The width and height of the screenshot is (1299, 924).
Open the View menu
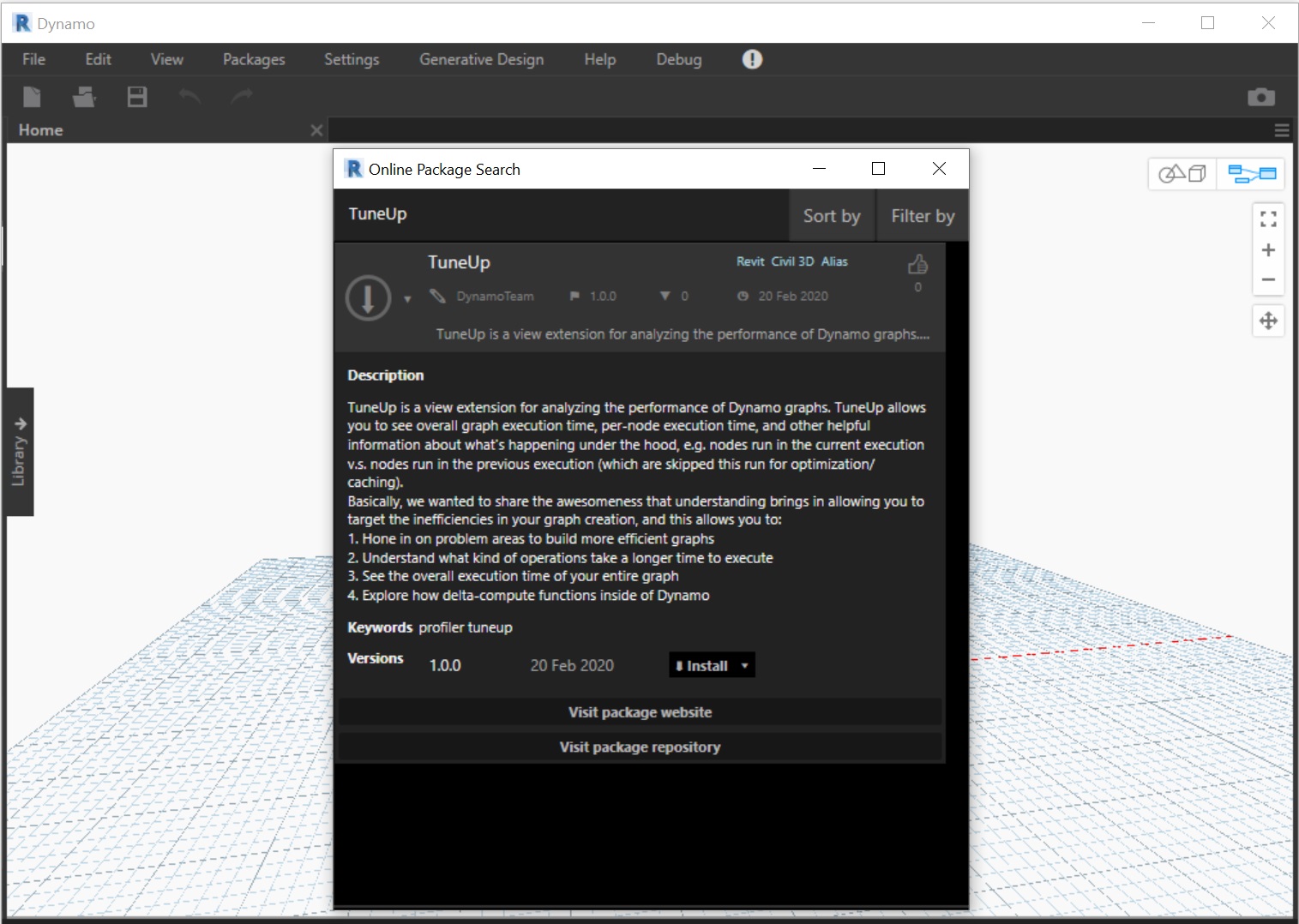click(167, 59)
